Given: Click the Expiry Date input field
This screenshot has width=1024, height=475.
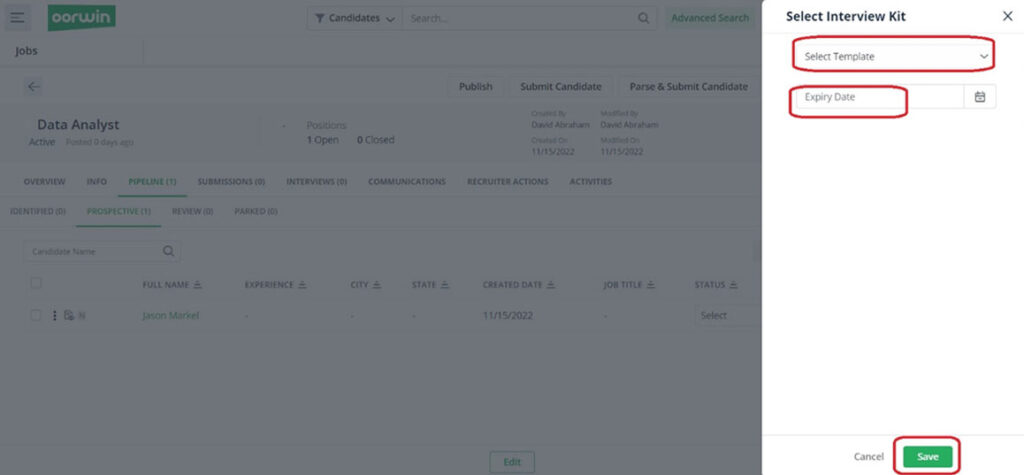Looking at the screenshot, I should (x=880, y=97).
